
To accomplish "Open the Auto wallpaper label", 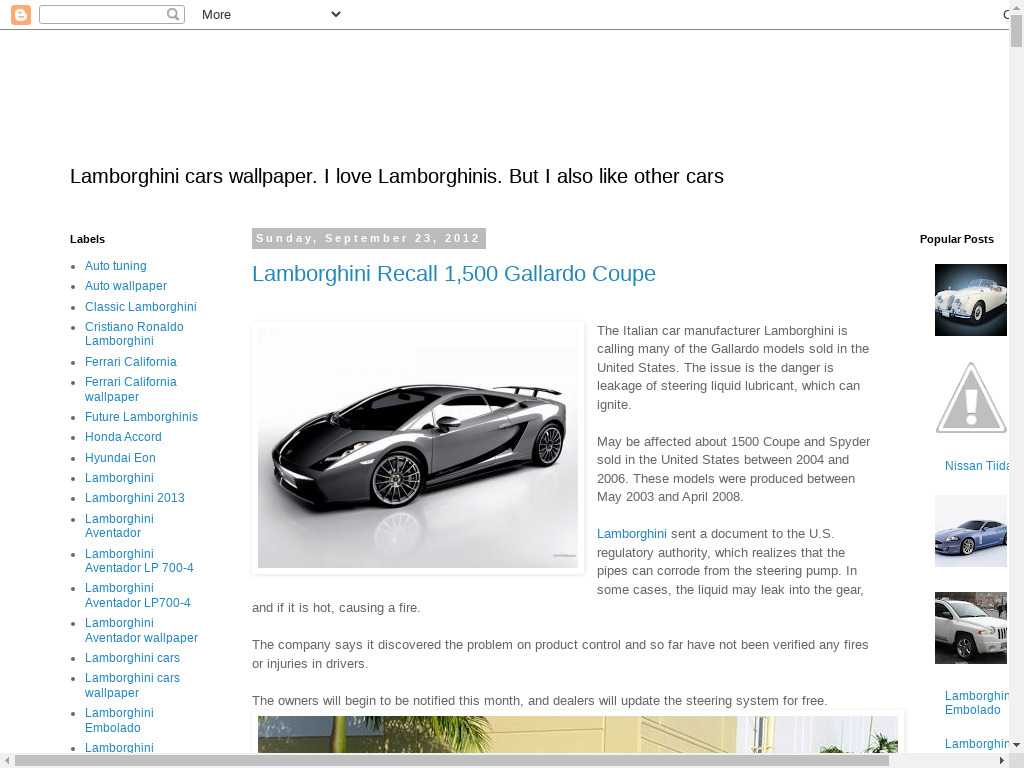I will coord(125,286).
